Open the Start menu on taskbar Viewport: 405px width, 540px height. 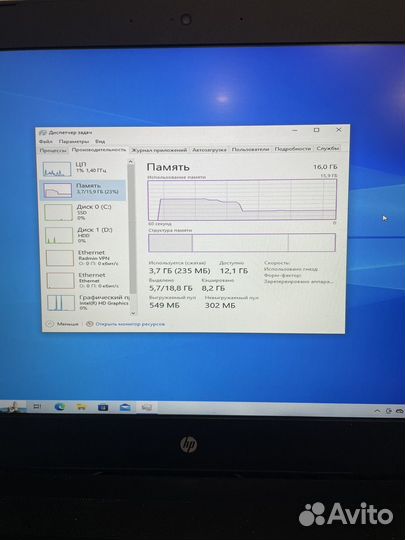[12, 407]
